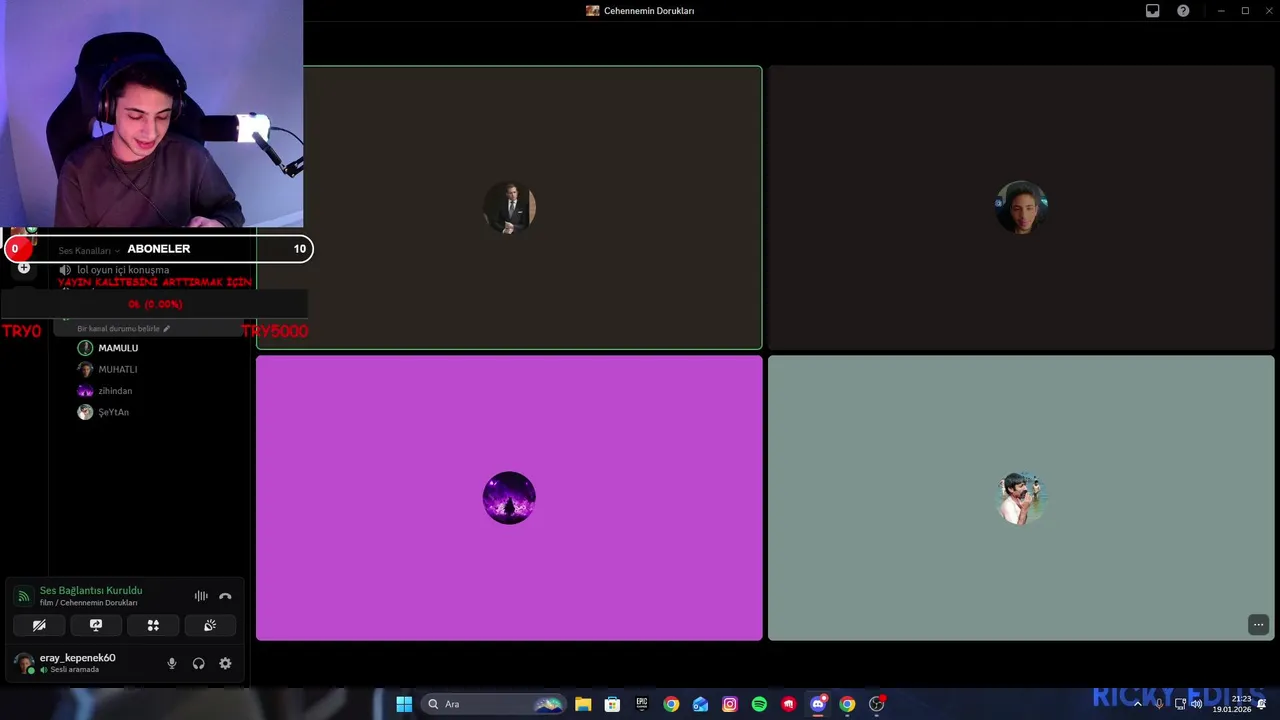Click the 'Cehennemin Dorukları' window title
The image size is (1280, 720).
(x=649, y=11)
